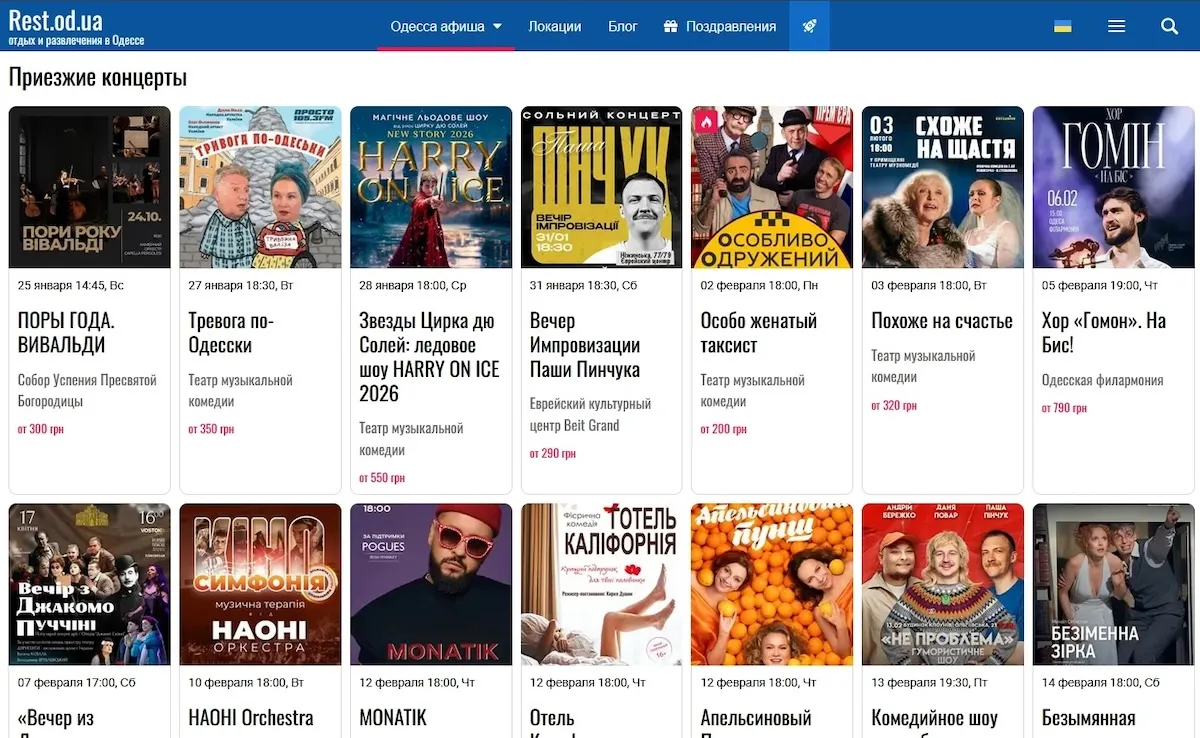Click the Схоже на щастя poster
This screenshot has height=738, width=1200.
943,187
